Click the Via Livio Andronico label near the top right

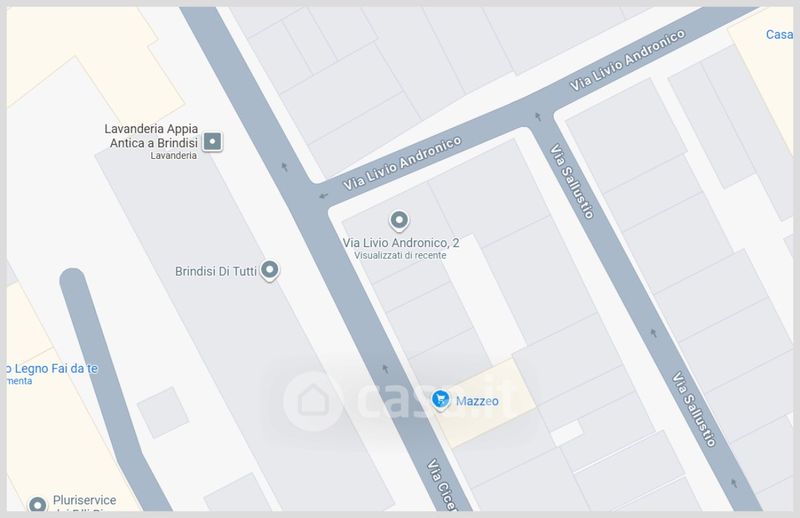[627, 60]
